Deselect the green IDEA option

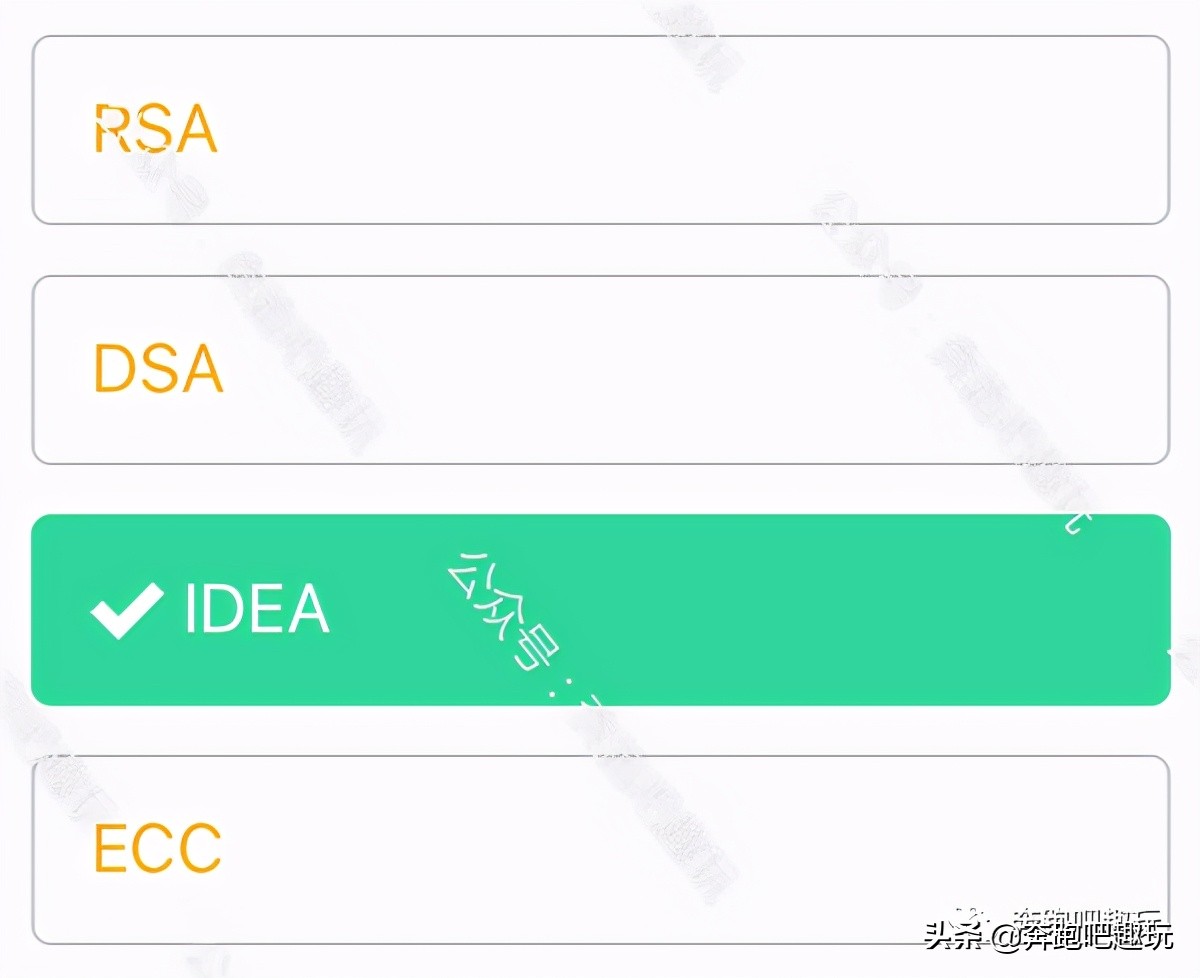600,610
